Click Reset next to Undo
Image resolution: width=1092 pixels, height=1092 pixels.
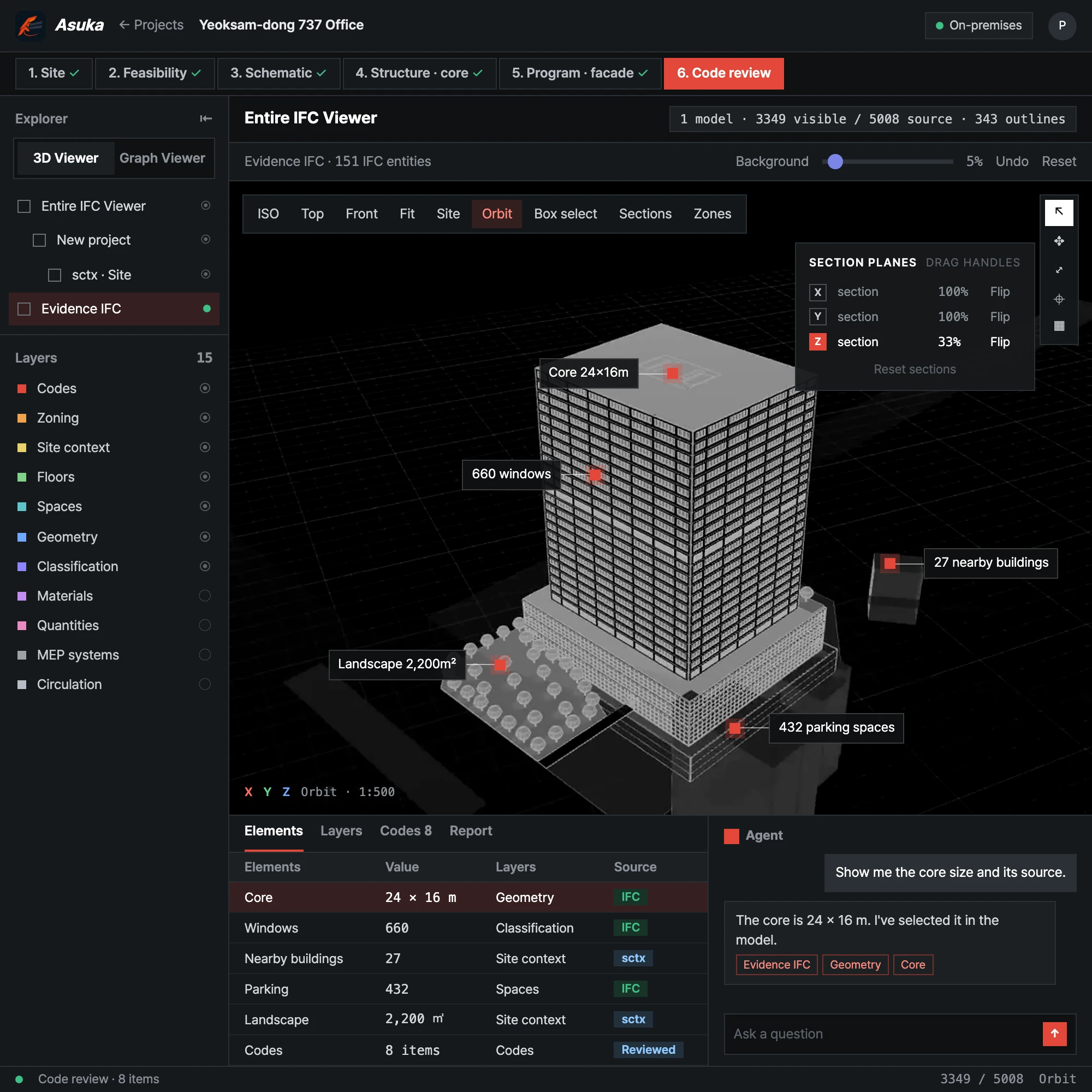(x=1059, y=162)
